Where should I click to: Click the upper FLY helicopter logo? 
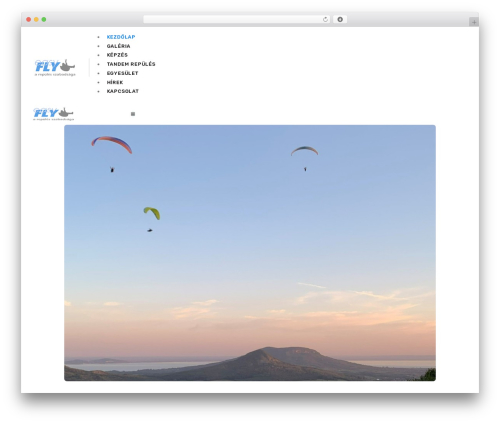tap(55, 68)
